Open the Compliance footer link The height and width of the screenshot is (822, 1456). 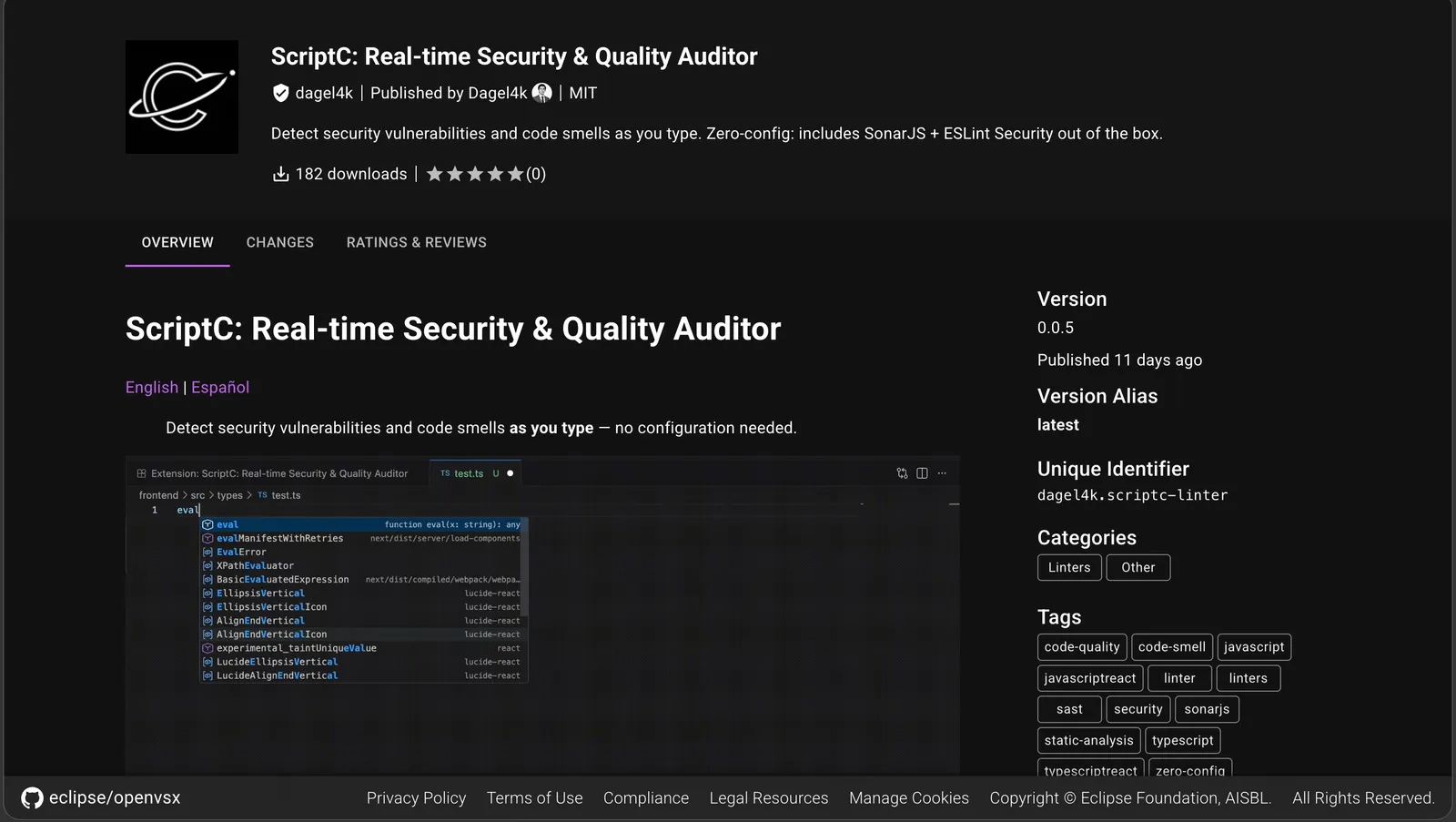pyautogui.click(x=646, y=798)
